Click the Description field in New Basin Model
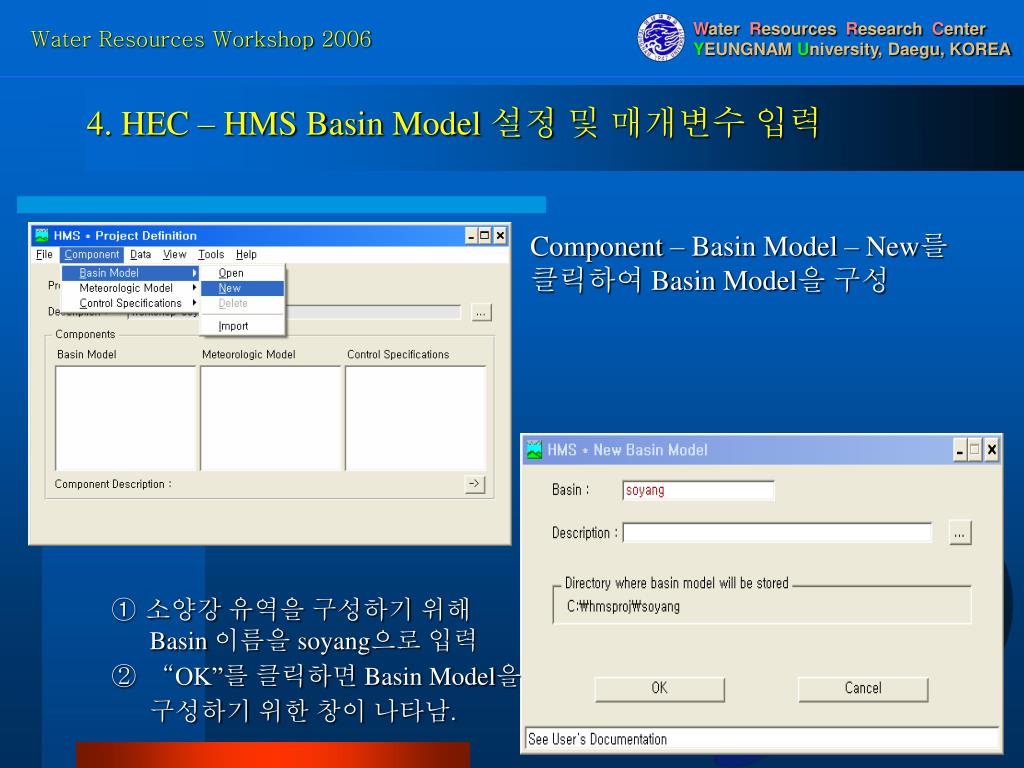The width and height of the screenshot is (1024, 768). tap(777, 532)
